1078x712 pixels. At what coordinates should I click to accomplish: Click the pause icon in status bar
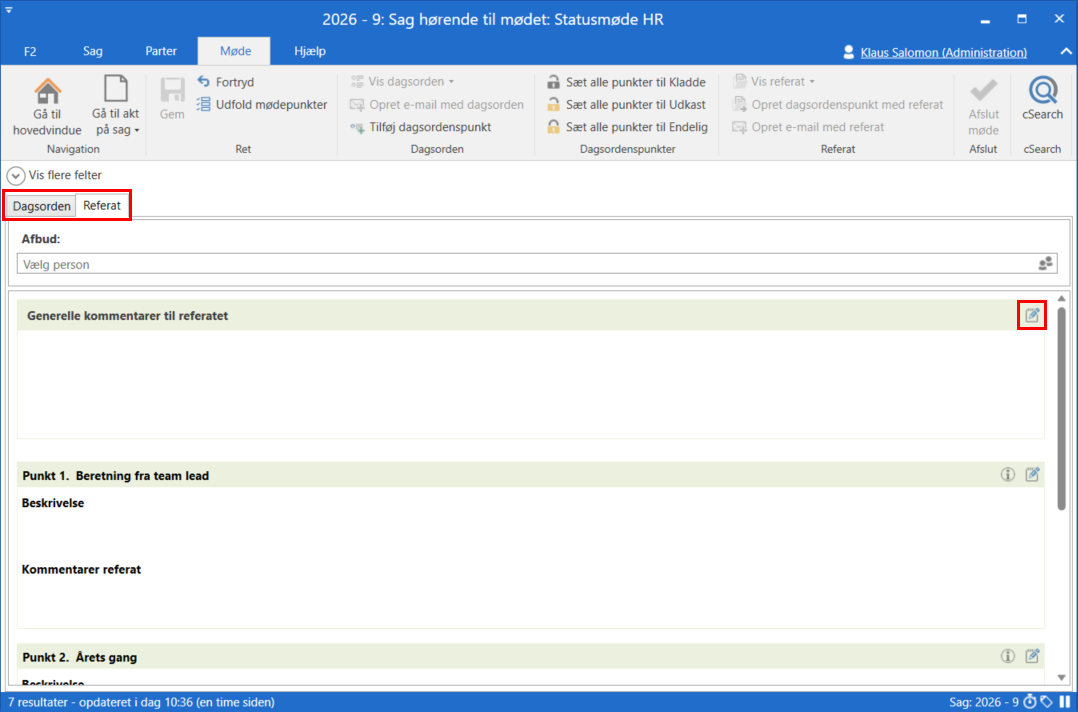click(x=1063, y=702)
